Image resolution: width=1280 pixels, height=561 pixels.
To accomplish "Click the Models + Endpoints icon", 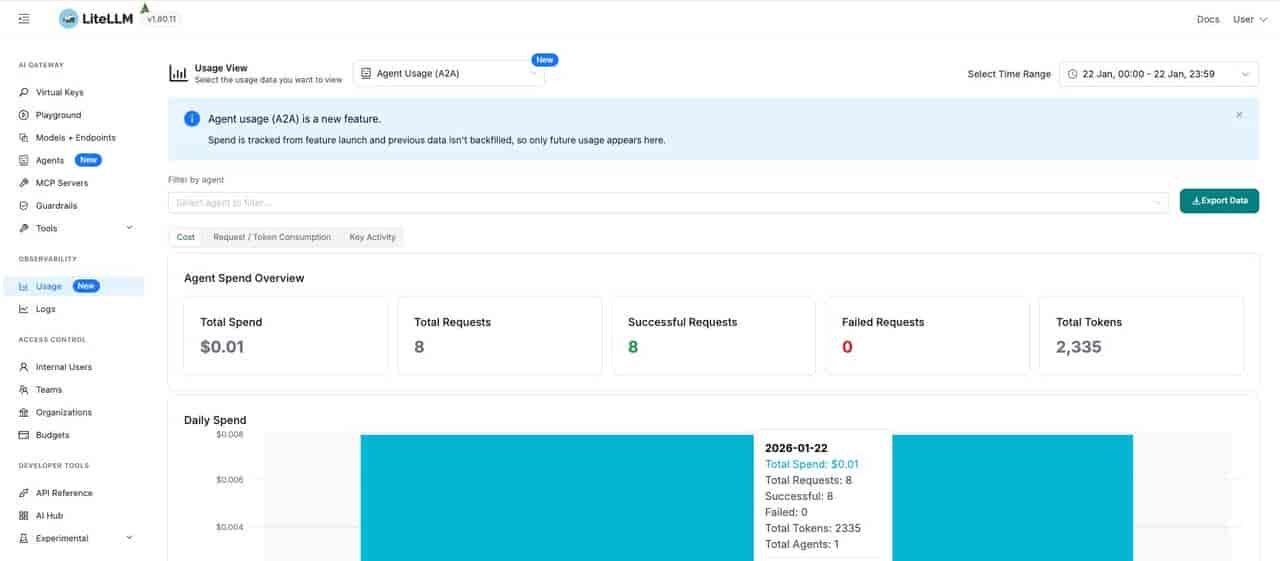I will coord(24,138).
